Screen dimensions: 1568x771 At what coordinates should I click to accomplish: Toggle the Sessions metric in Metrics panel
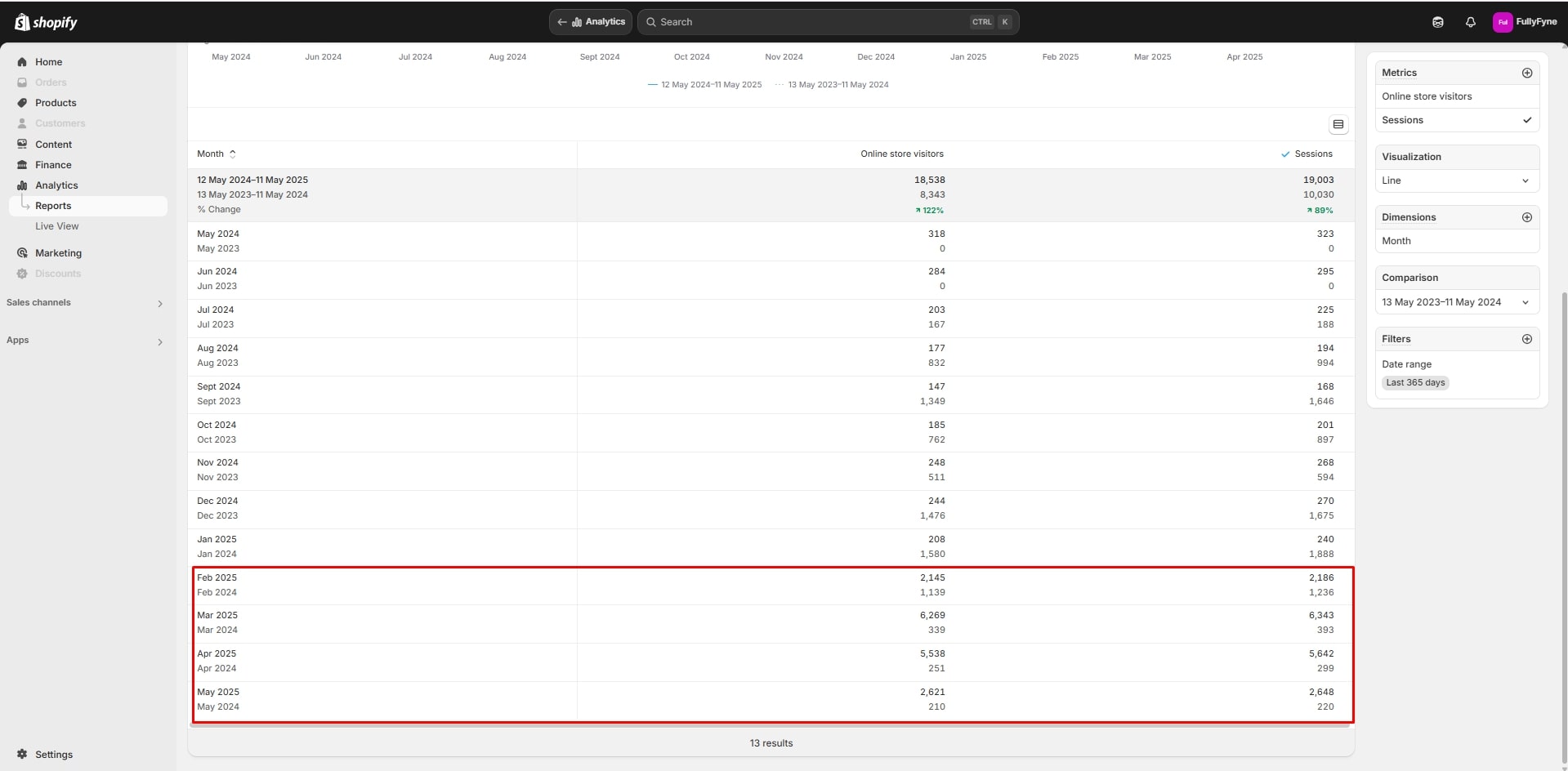[x=1457, y=120]
